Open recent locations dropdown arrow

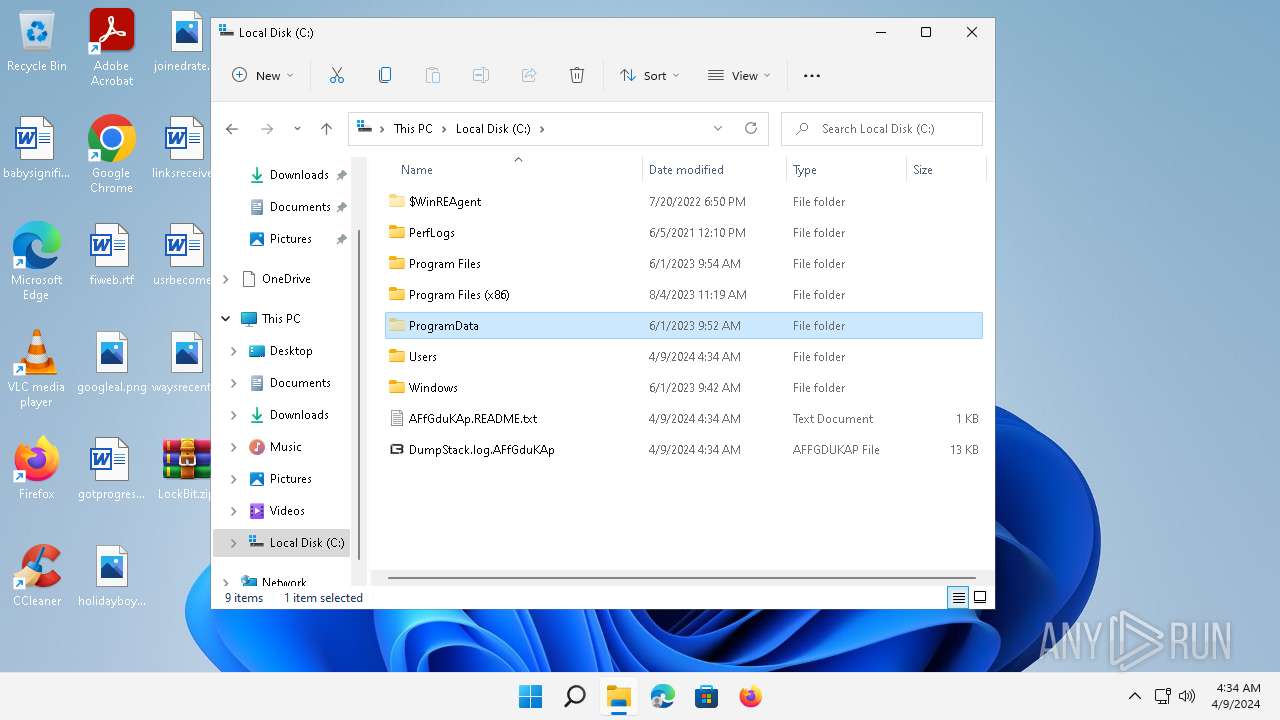[297, 129]
